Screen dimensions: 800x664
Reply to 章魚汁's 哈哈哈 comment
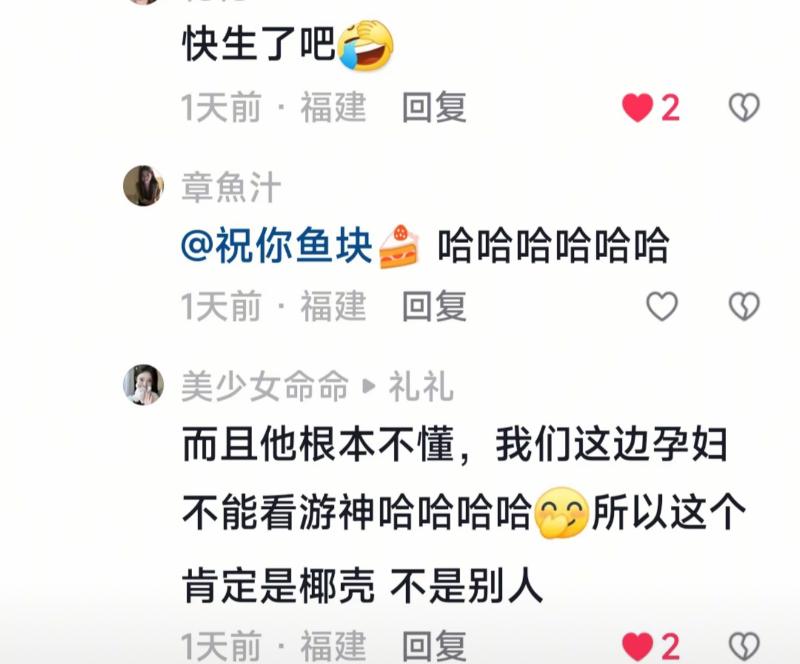pos(434,307)
